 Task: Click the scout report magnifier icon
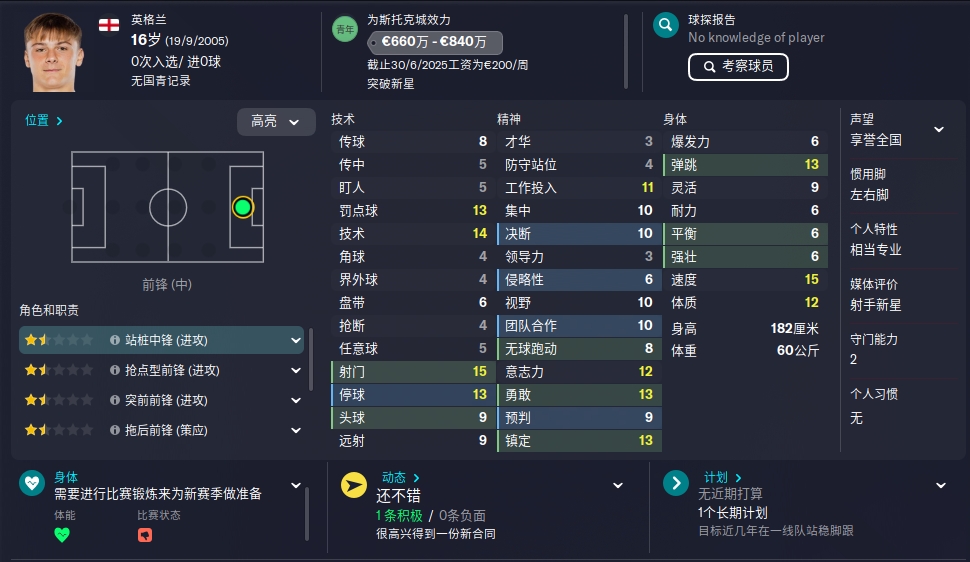666,26
